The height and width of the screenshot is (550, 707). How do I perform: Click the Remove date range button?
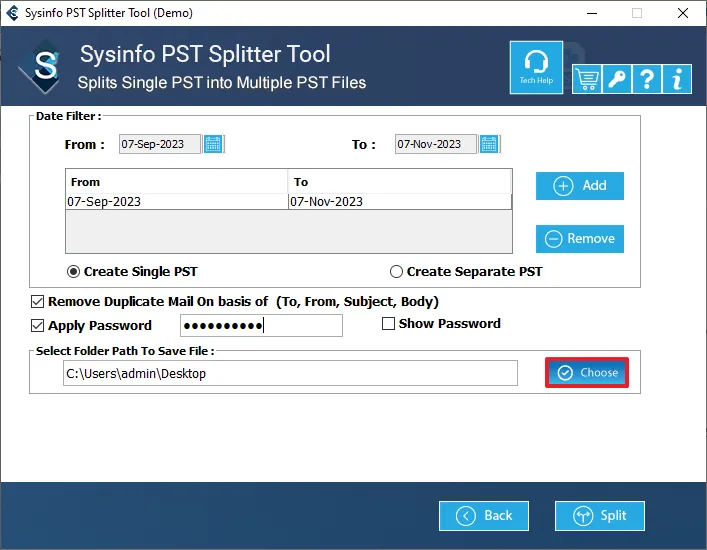tap(579, 239)
